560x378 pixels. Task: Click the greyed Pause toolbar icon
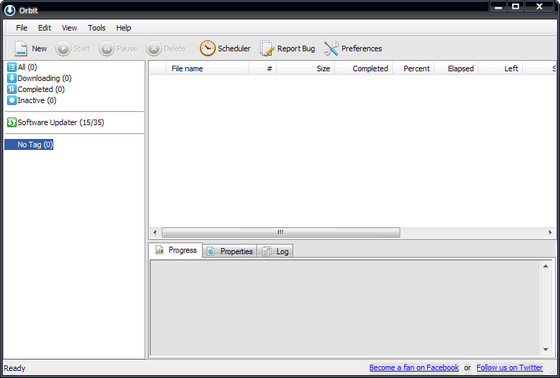(x=106, y=49)
